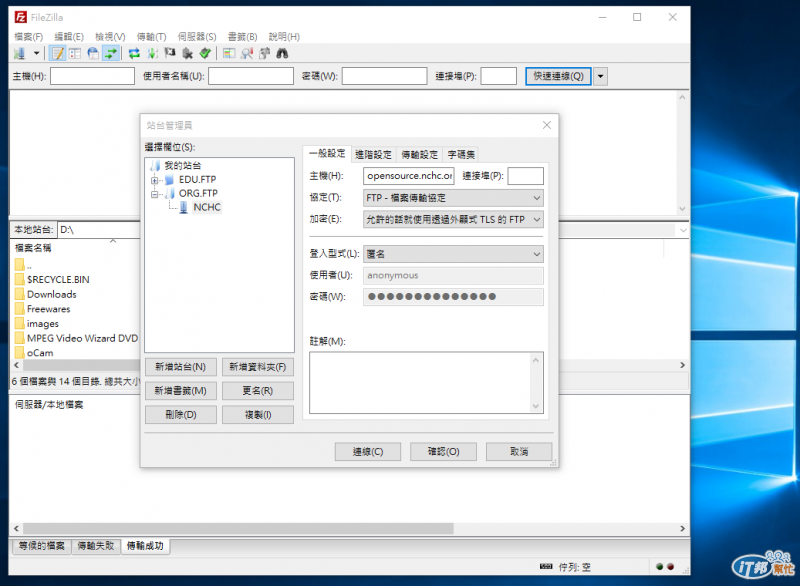Select the EDU.FTP tree item
The width and height of the screenshot is (800, 586).
(197, 180)
